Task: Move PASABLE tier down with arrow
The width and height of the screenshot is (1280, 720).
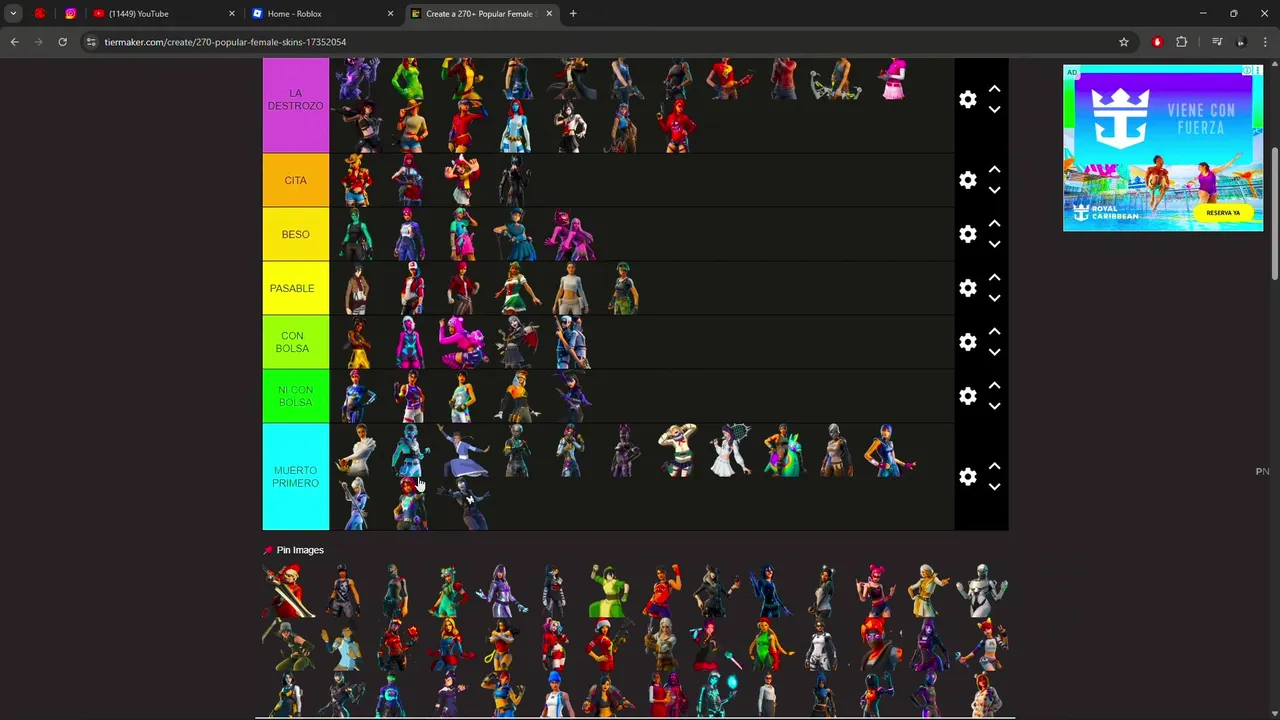Action: 994,298
